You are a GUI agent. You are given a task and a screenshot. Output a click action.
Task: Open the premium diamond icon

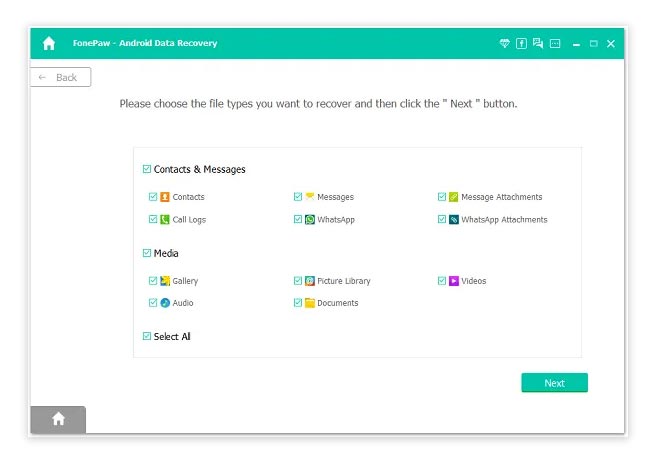tap(504, 43)
